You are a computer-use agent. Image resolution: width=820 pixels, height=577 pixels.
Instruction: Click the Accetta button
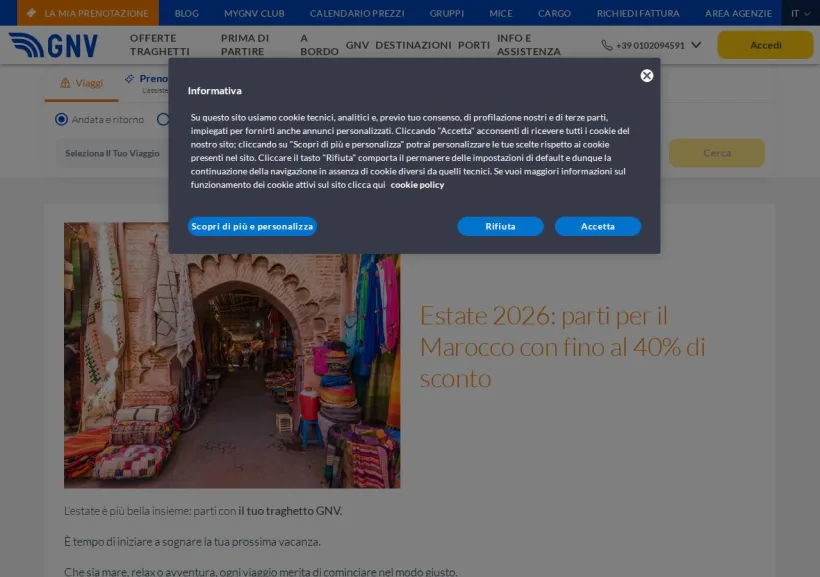pyautogui.click(x=598, y=227)
